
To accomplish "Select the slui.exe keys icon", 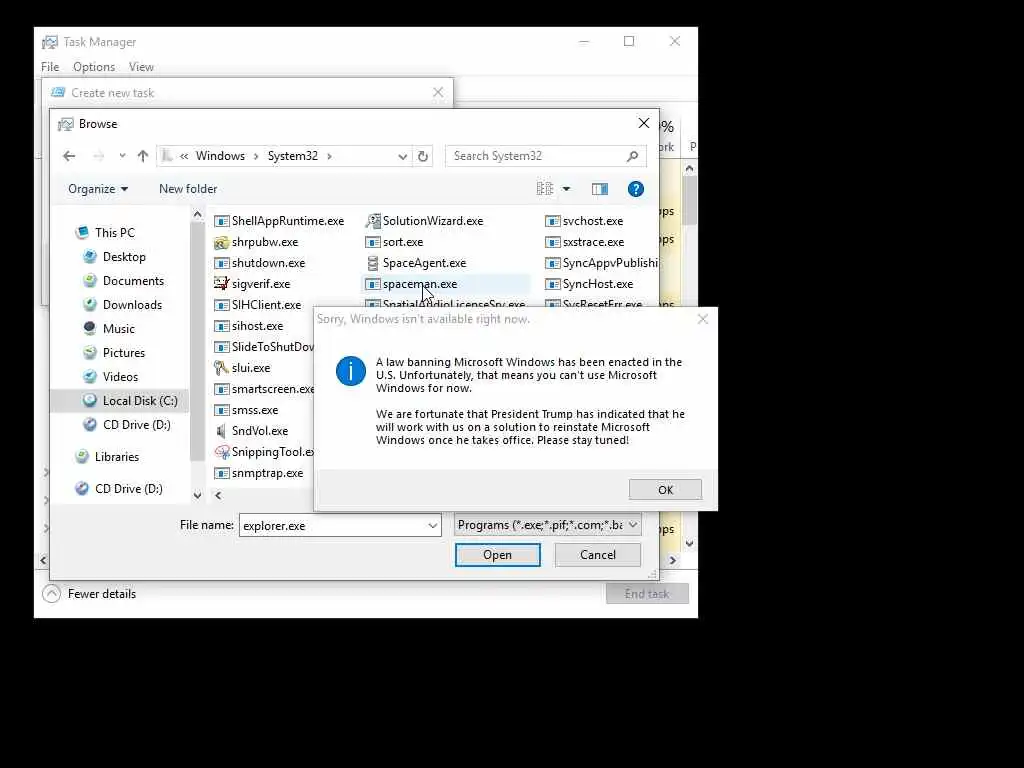I will click(x=221, y=368).
